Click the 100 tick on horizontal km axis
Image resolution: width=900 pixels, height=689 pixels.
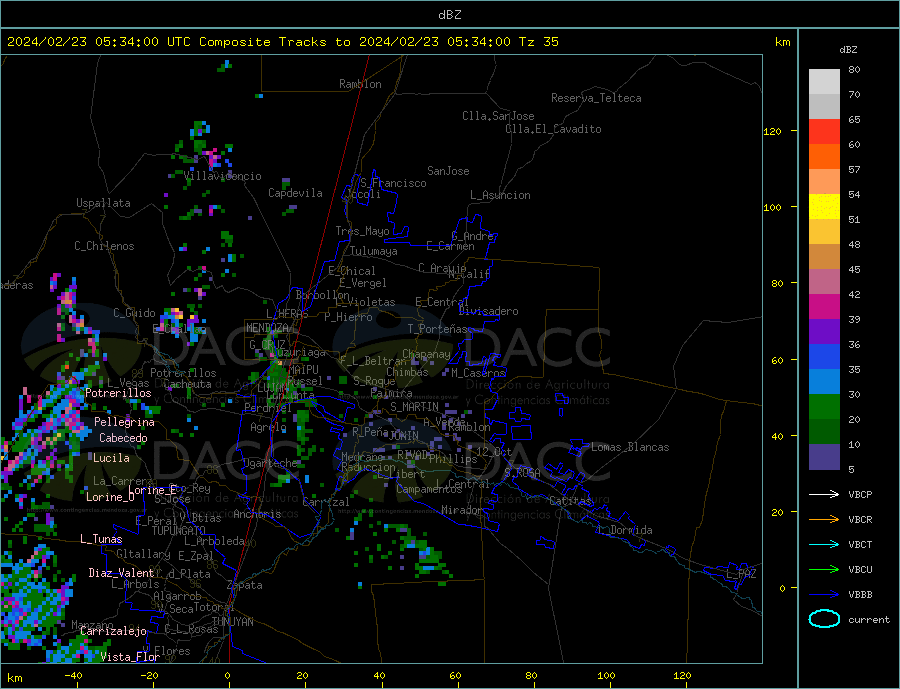(x=607, y=676)
